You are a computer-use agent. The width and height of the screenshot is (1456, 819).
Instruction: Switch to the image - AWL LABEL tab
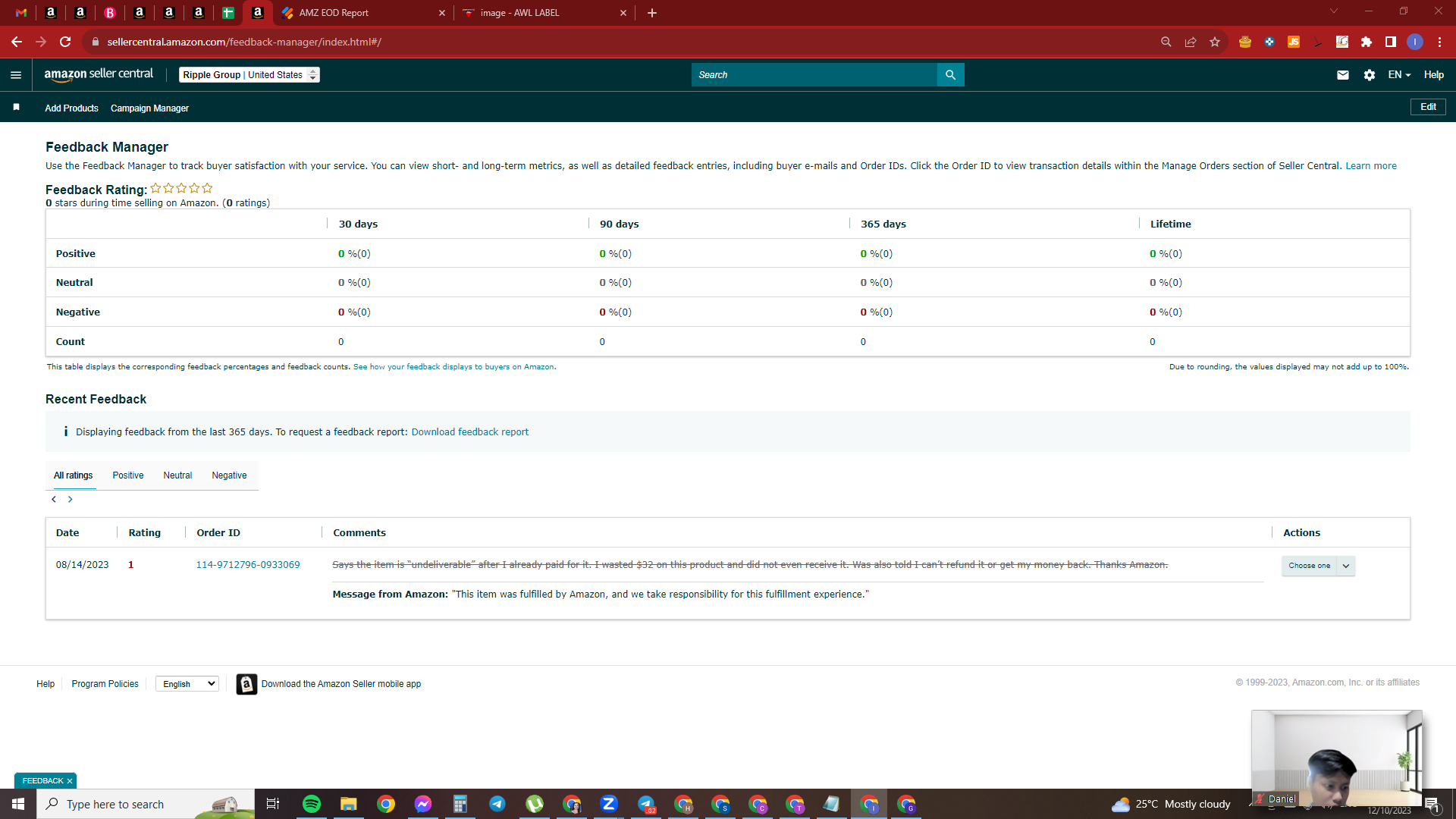(544, 13)
